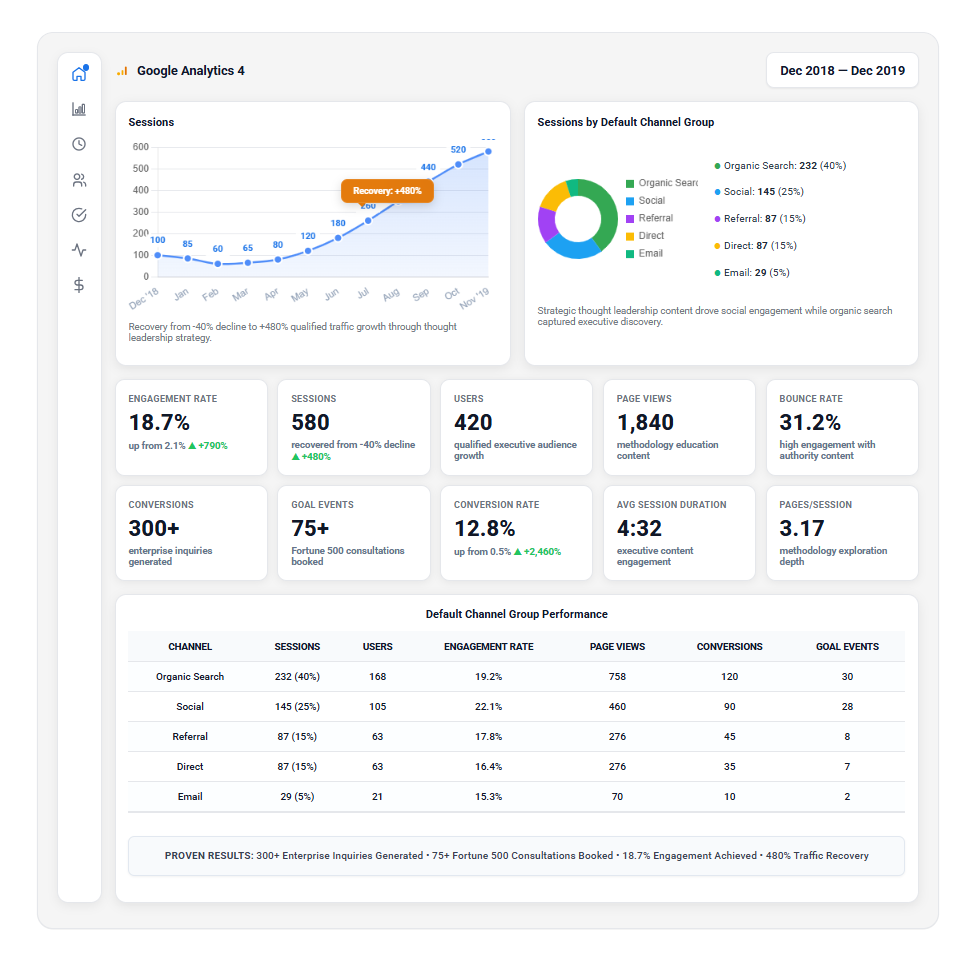Image resolution: width=976 pixels, height=976 pixels.
Task: Open the bar chart reports icon
Action: pyautogui.click(x=79, y=109)
